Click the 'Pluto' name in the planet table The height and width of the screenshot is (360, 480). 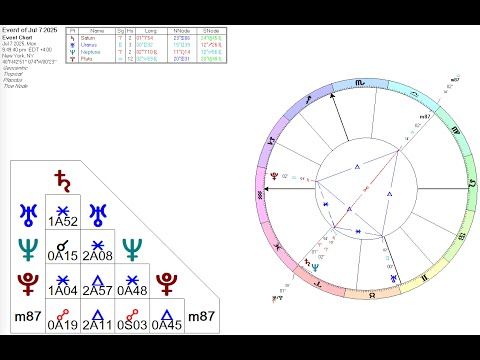pyautogui.click(x=86, y=59)
